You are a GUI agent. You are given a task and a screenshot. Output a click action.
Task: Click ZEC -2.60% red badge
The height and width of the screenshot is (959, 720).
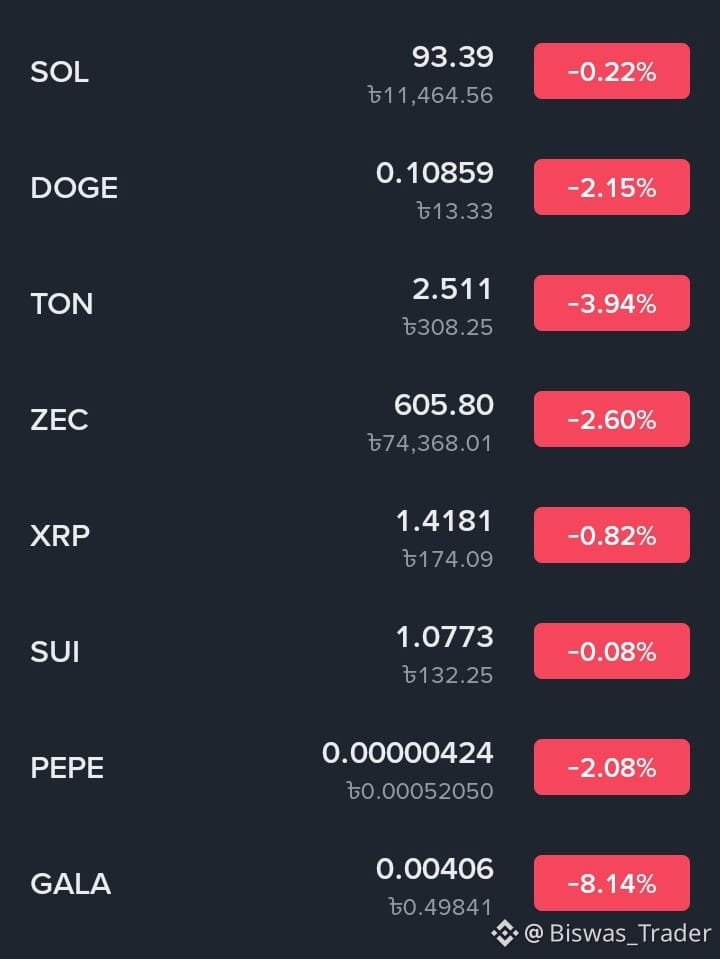(x=612, y=419)
